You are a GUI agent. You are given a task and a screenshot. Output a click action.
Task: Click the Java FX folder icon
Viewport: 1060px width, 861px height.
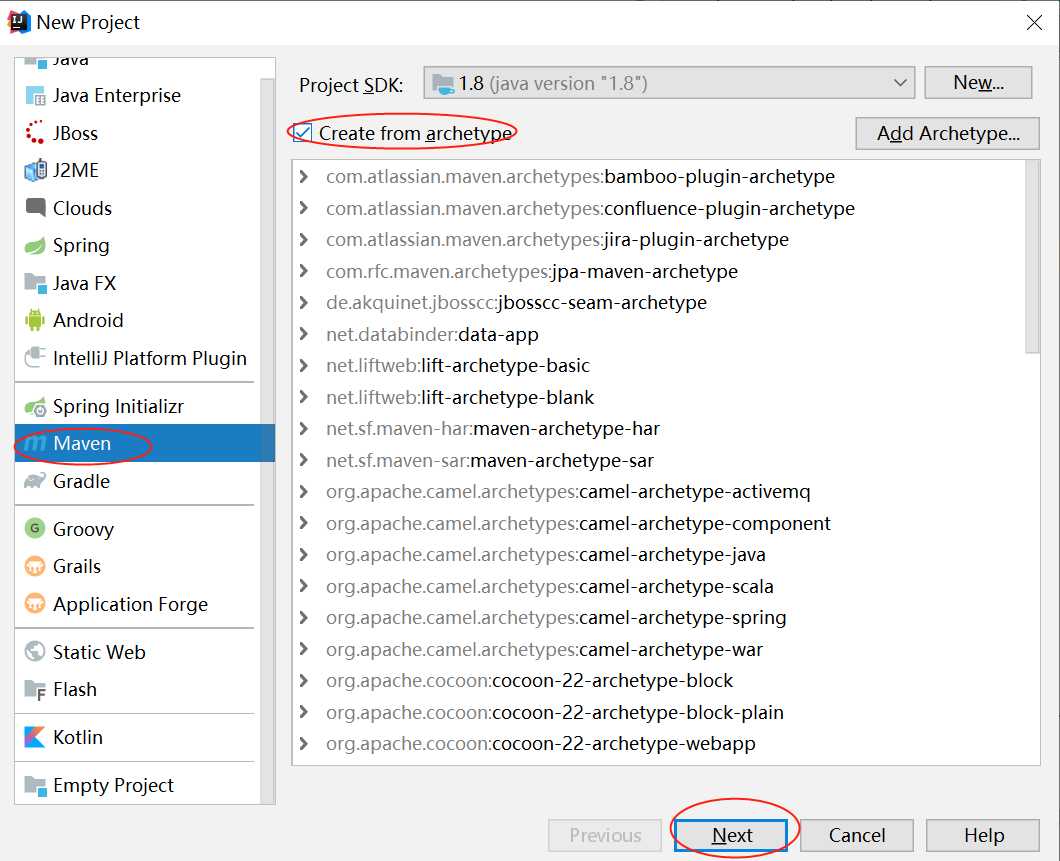coord(34,282)
